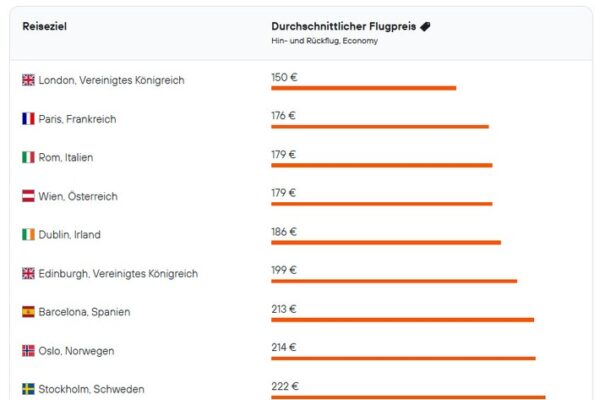
Task: Select the Italian flag beside Rom
Action: 28,157
